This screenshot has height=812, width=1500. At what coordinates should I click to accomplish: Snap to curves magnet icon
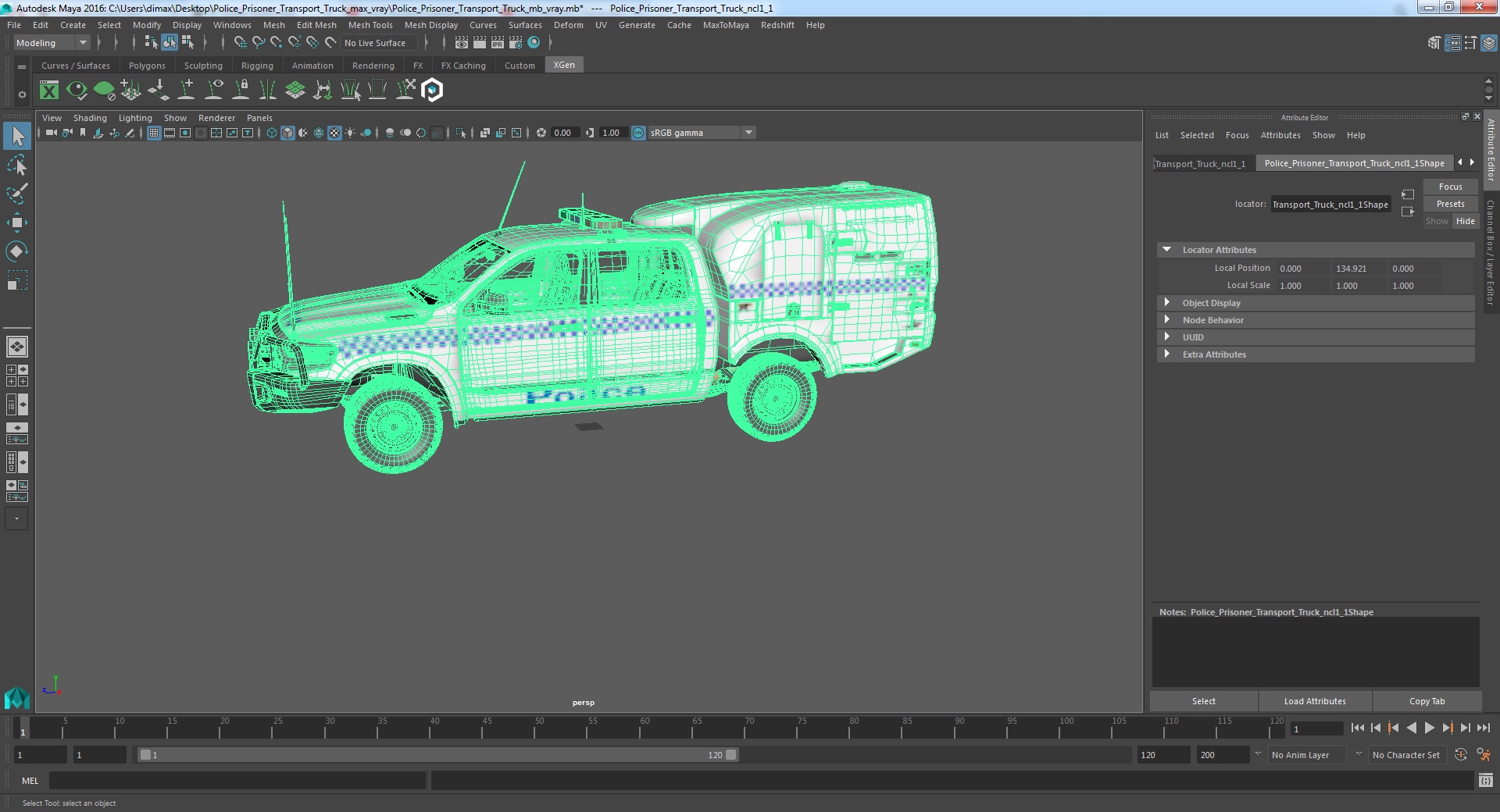pyautogui.click(x=258, y=43)
